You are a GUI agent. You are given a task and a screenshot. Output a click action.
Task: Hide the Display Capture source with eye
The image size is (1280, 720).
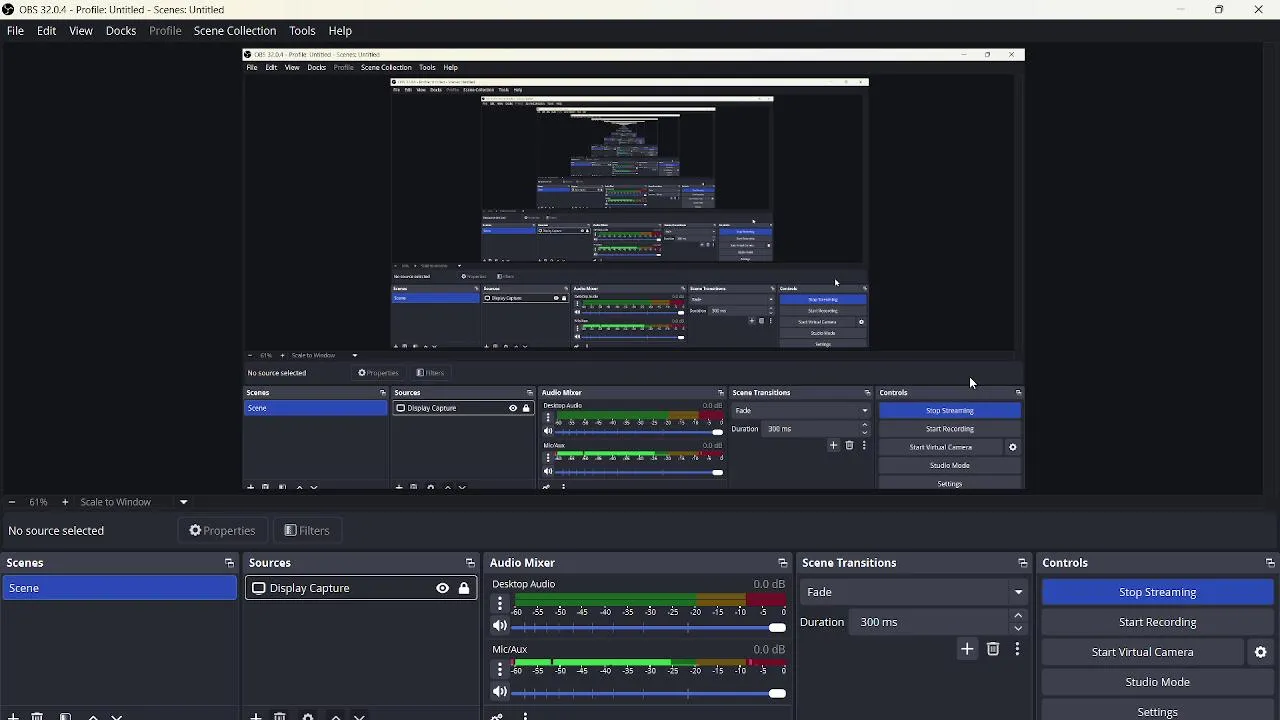tap(442, 588)
